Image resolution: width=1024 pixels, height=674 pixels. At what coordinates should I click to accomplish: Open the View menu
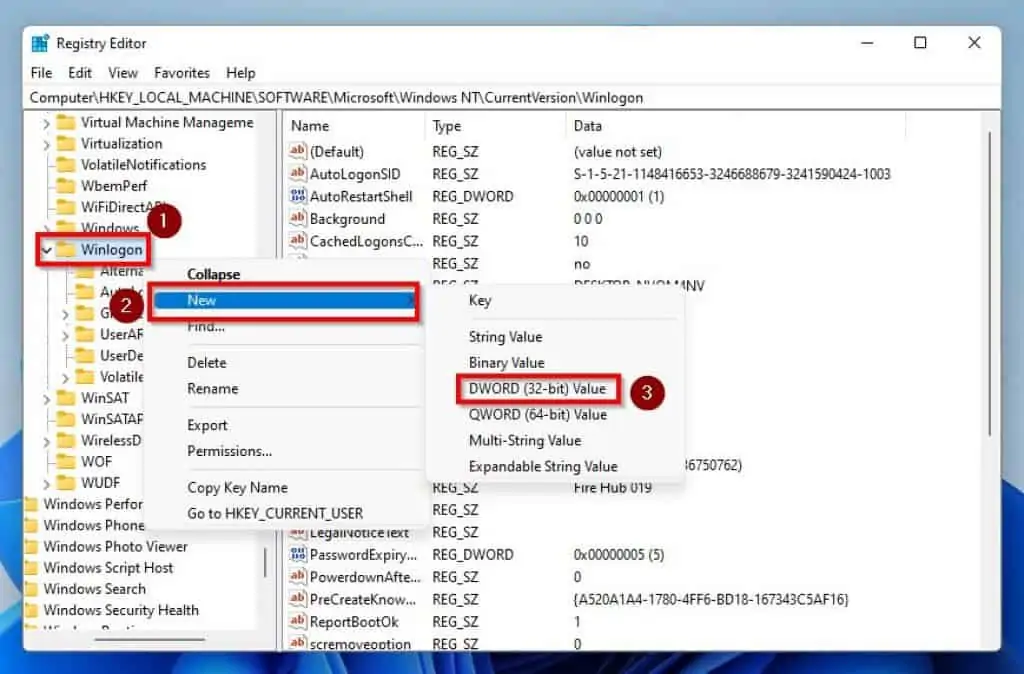coord(123,72)
